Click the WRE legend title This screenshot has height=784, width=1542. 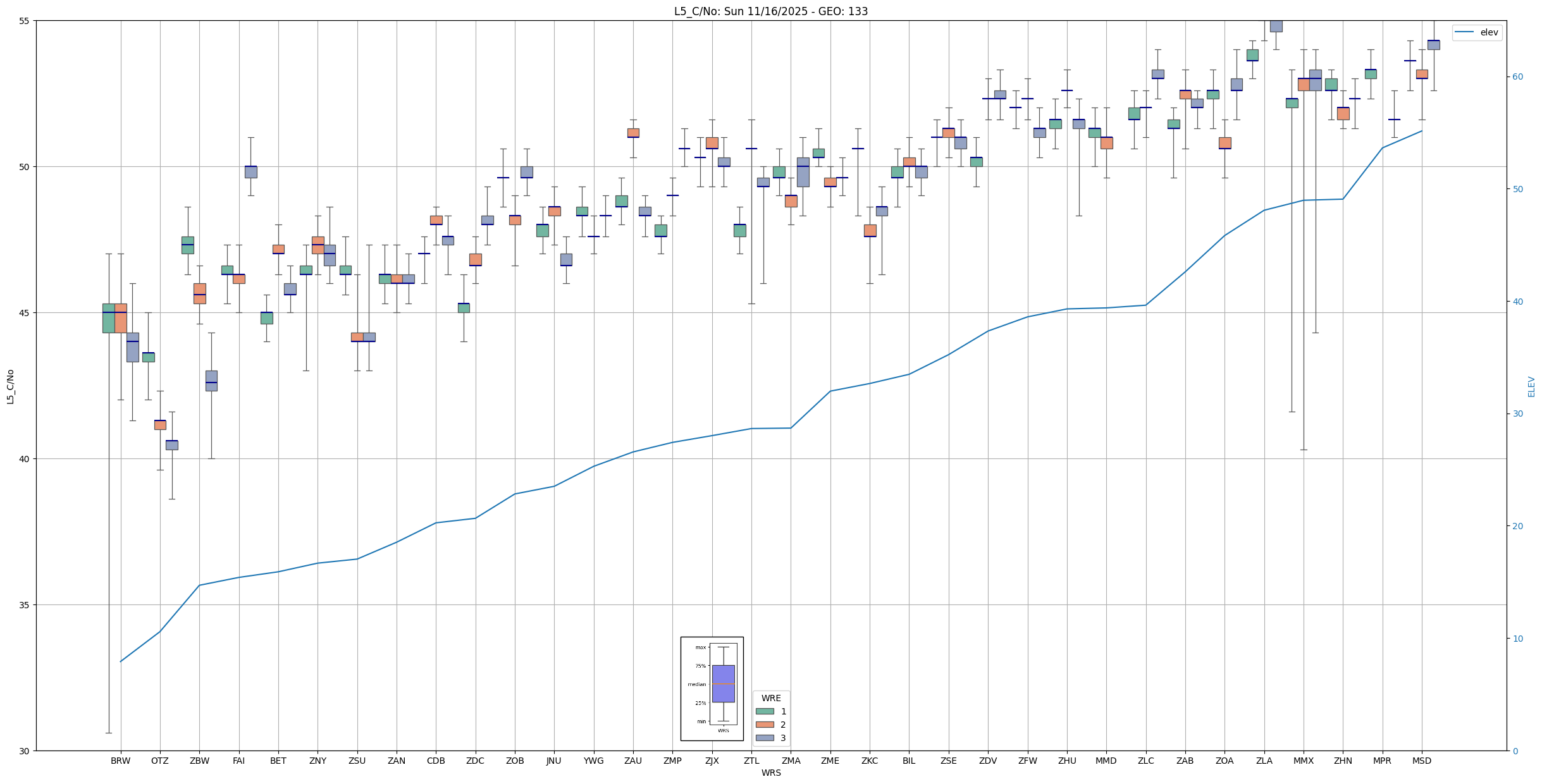click(770, 698)
